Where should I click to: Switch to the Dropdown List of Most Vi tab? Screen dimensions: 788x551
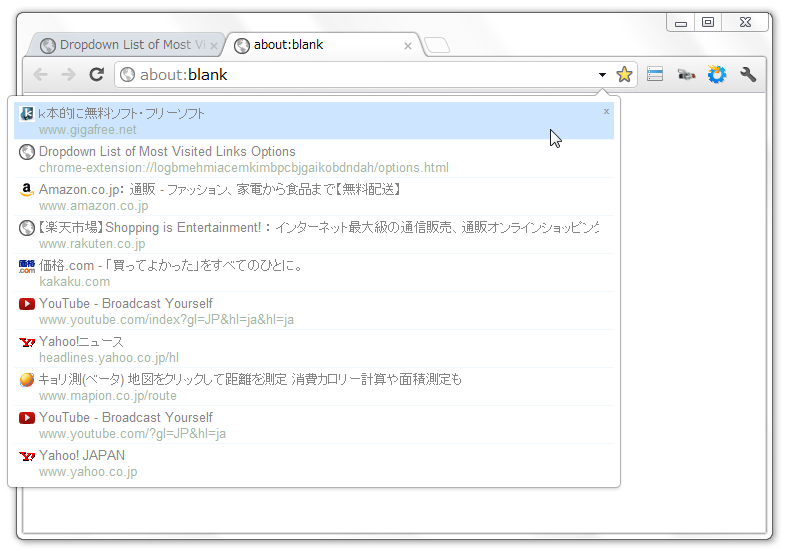(126, 45)
